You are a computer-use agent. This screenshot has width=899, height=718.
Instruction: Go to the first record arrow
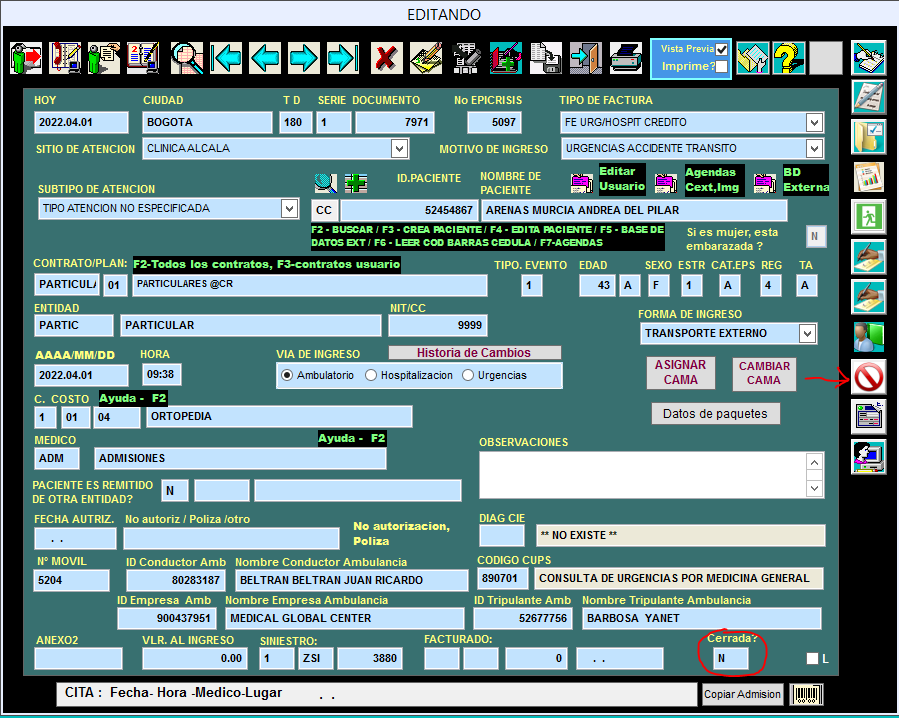tap(226, 58)
